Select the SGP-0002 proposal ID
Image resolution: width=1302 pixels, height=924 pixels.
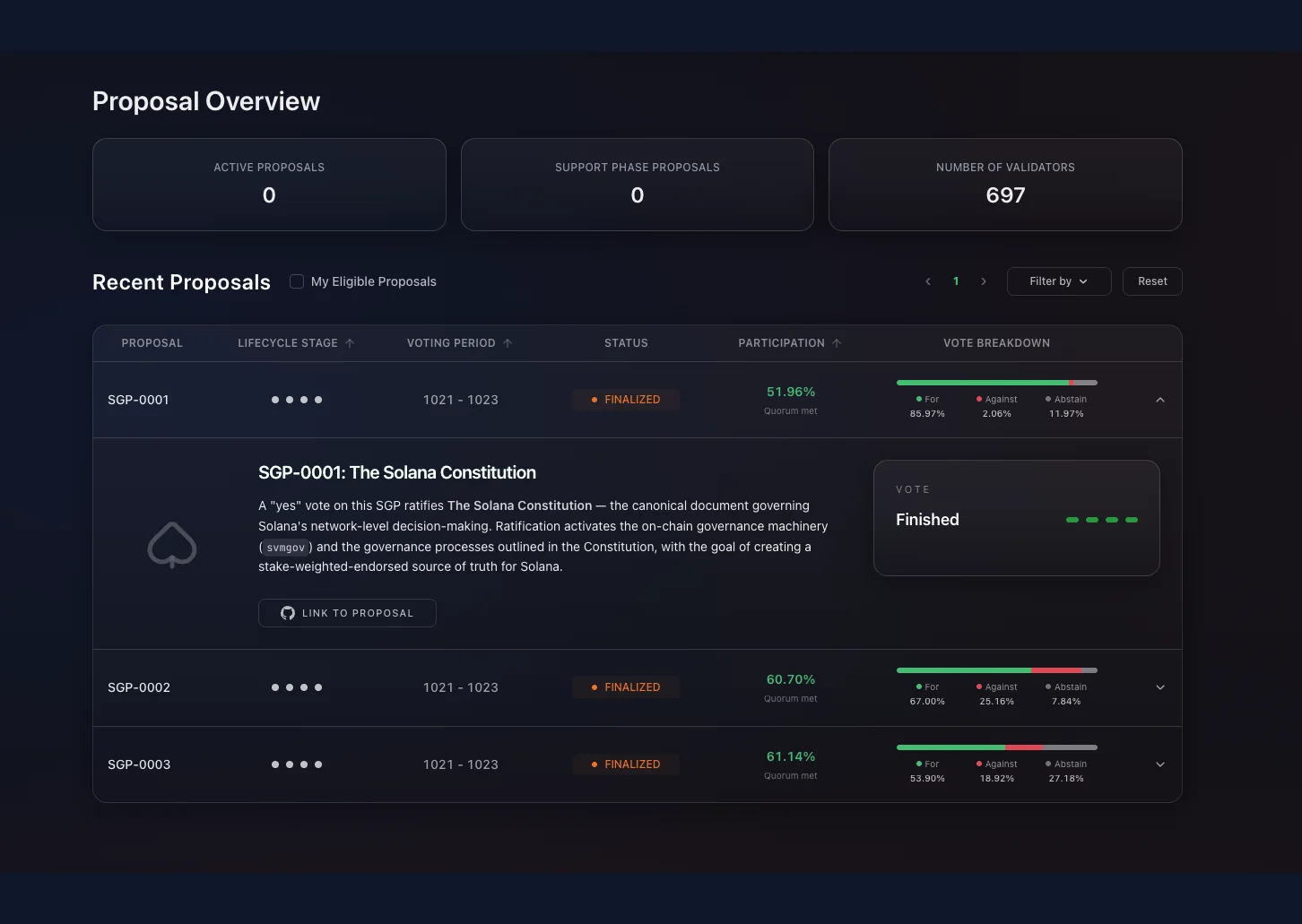coord(139,687)
